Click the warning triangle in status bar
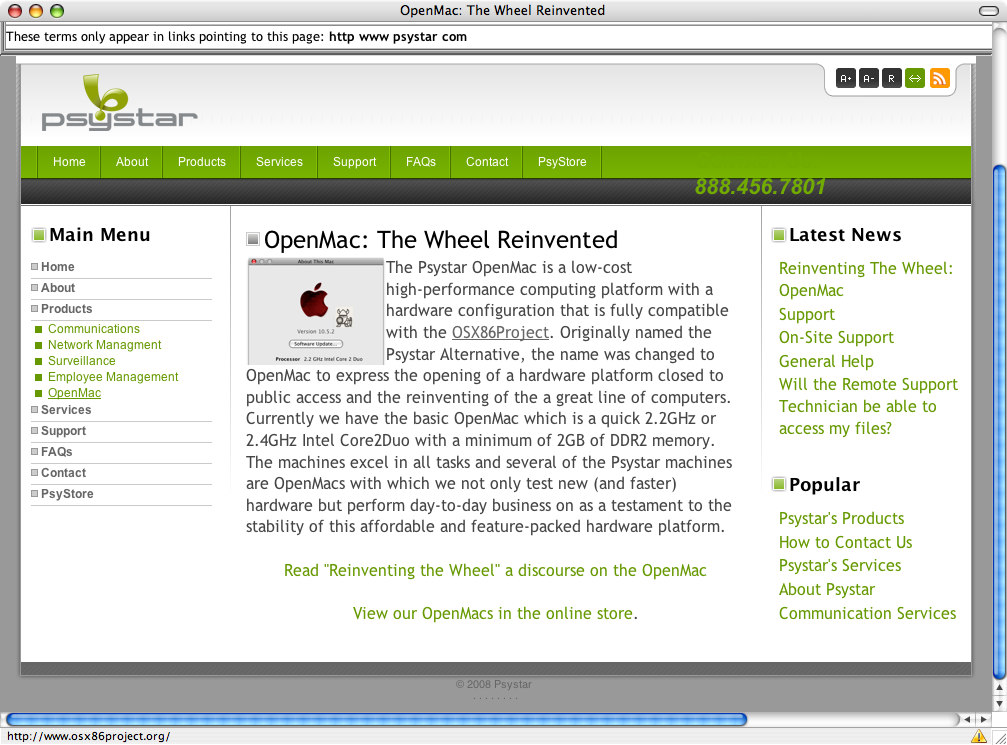This screenshot has width=1007, height=745. (x=978, y=737)
